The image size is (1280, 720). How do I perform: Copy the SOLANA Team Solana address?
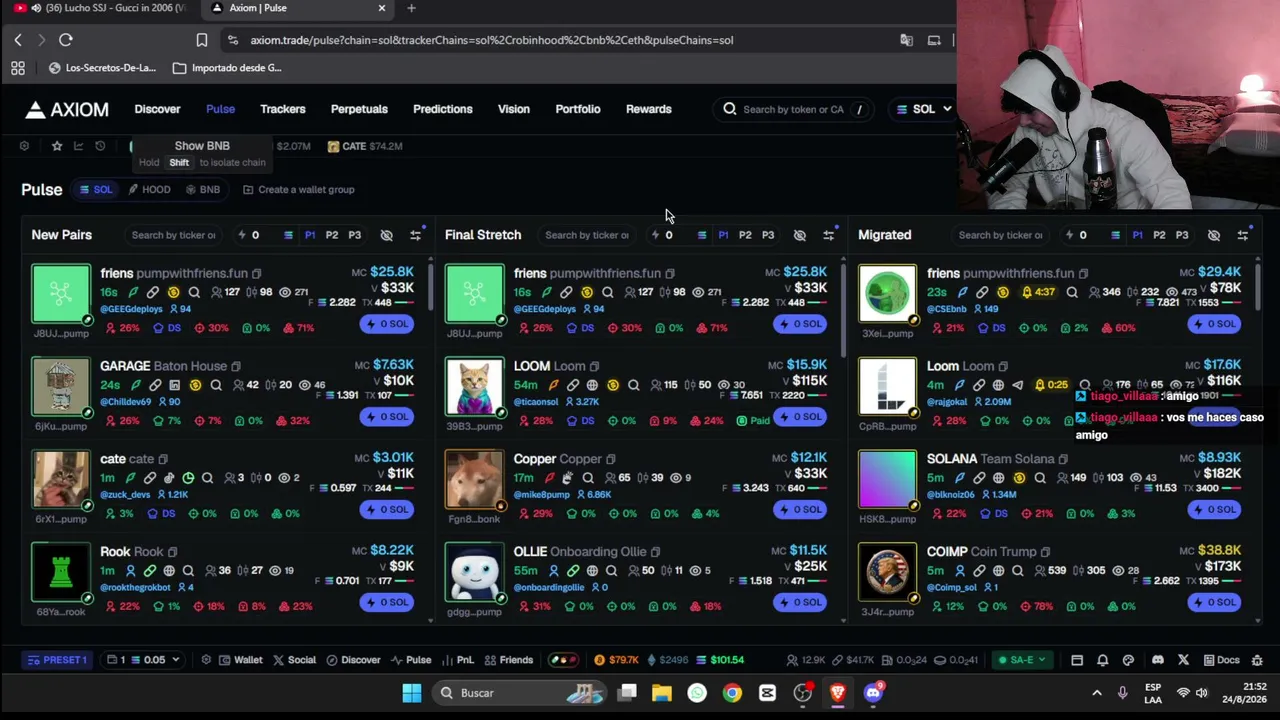pyautogui.click(x=1063, y=459)
